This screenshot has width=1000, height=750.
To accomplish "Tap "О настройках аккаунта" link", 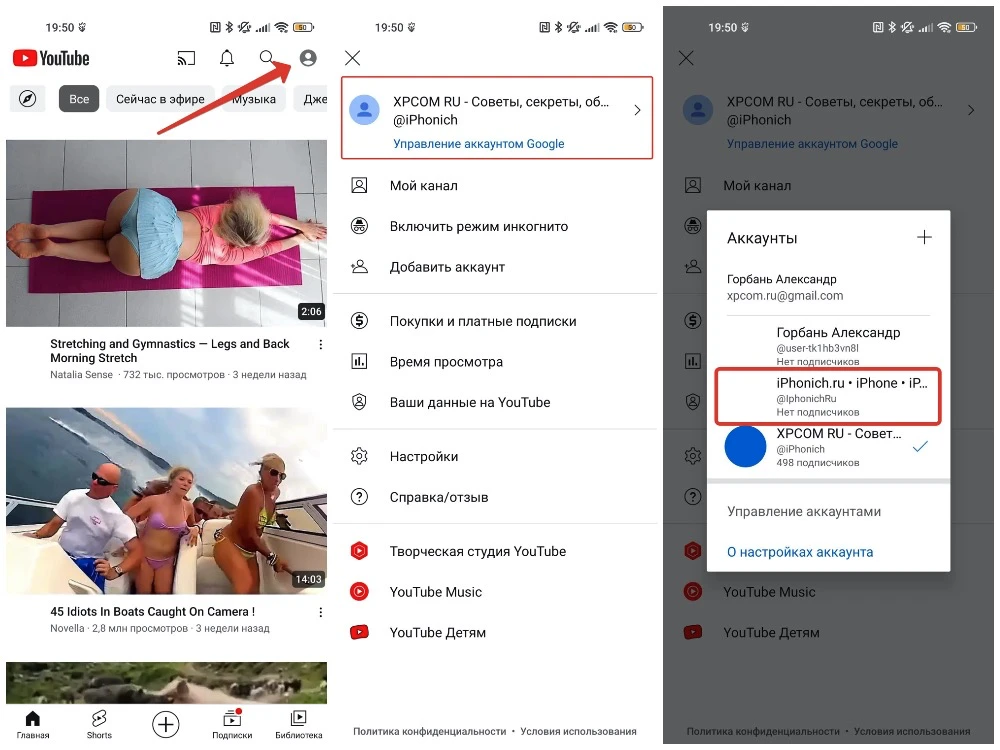I will (800, 552).
